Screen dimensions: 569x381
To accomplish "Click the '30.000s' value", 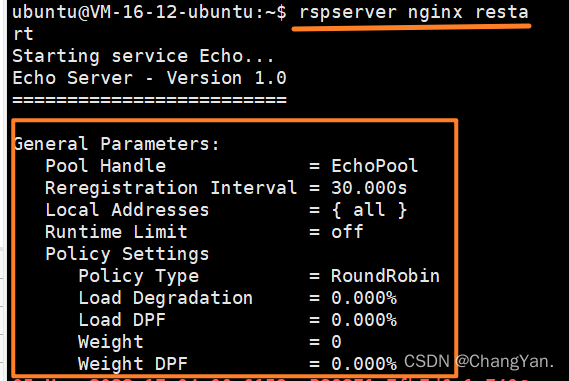I will [369, 188].
